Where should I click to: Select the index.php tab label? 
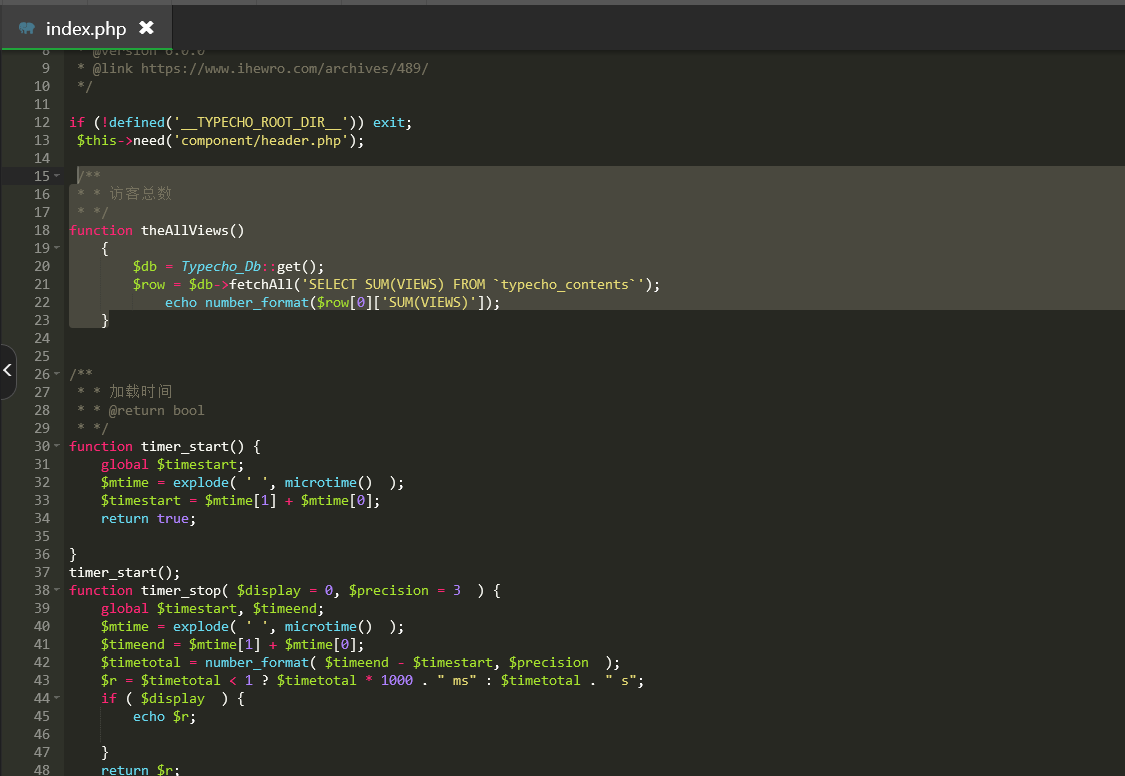[86, 29]
